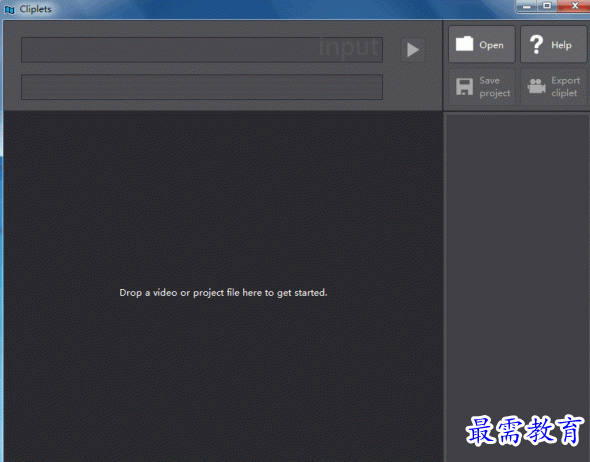The height and width of the screenshot is (462, 590).
Task: Click the 'Export cliplet' text label
Action: (566, 87)
